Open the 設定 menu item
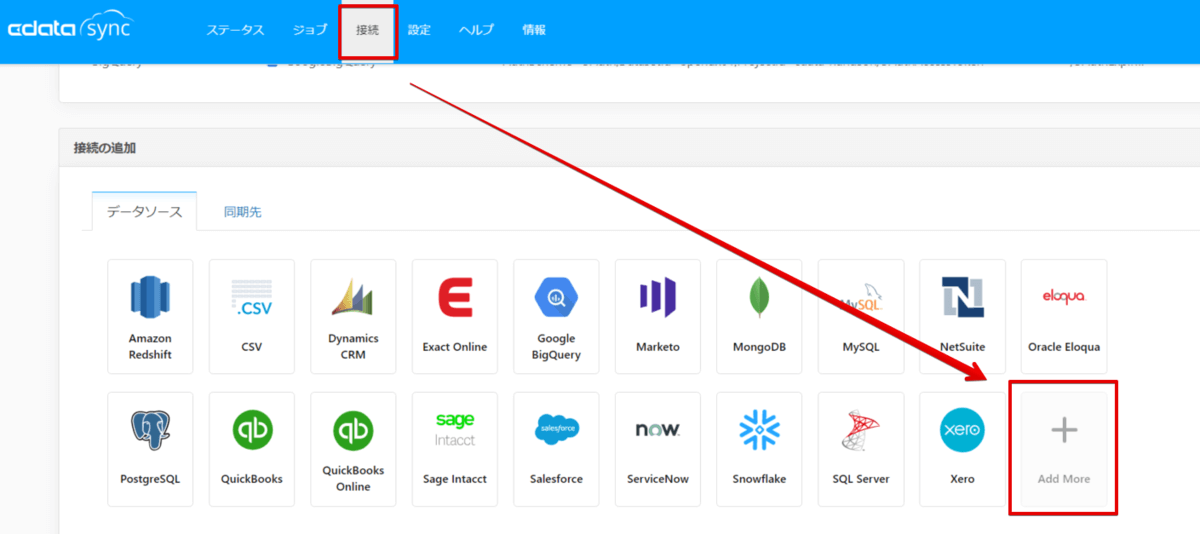The height and width of the screenshot is (534, 1200). pos(419,30)
